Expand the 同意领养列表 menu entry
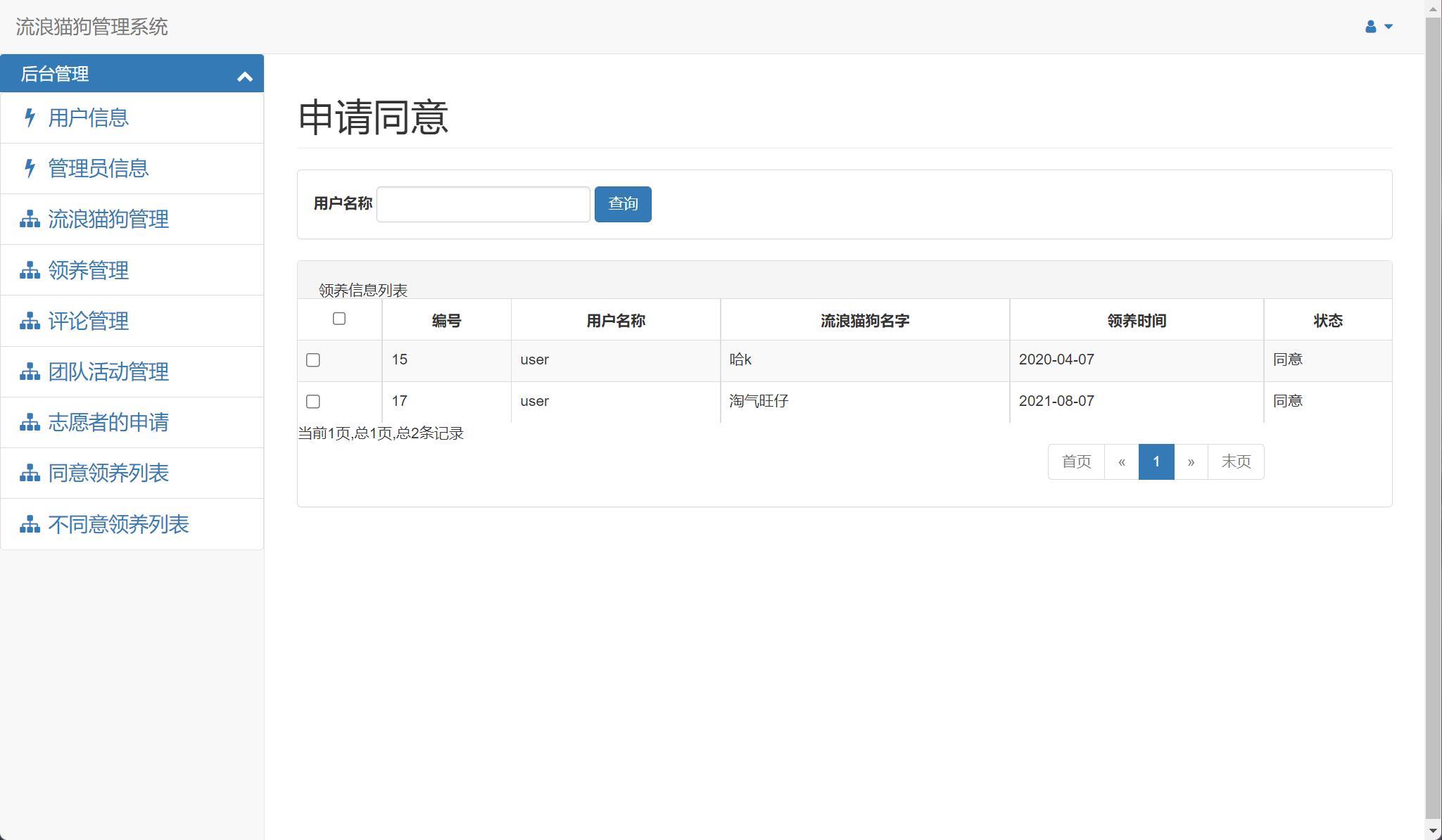Screen dimensions: 1442x840 pos(108,473)
